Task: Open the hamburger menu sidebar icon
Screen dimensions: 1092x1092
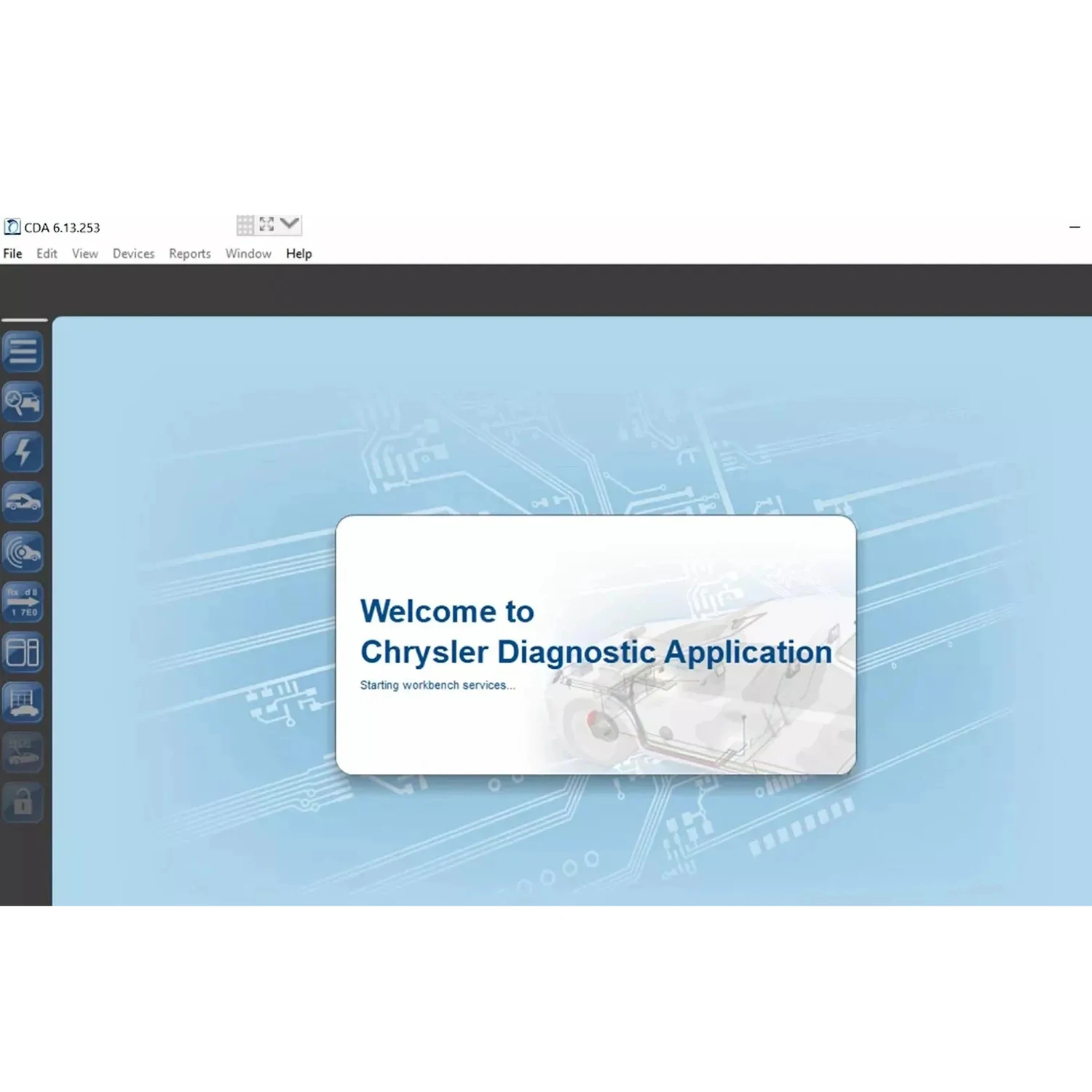Action: click(23, 352)
